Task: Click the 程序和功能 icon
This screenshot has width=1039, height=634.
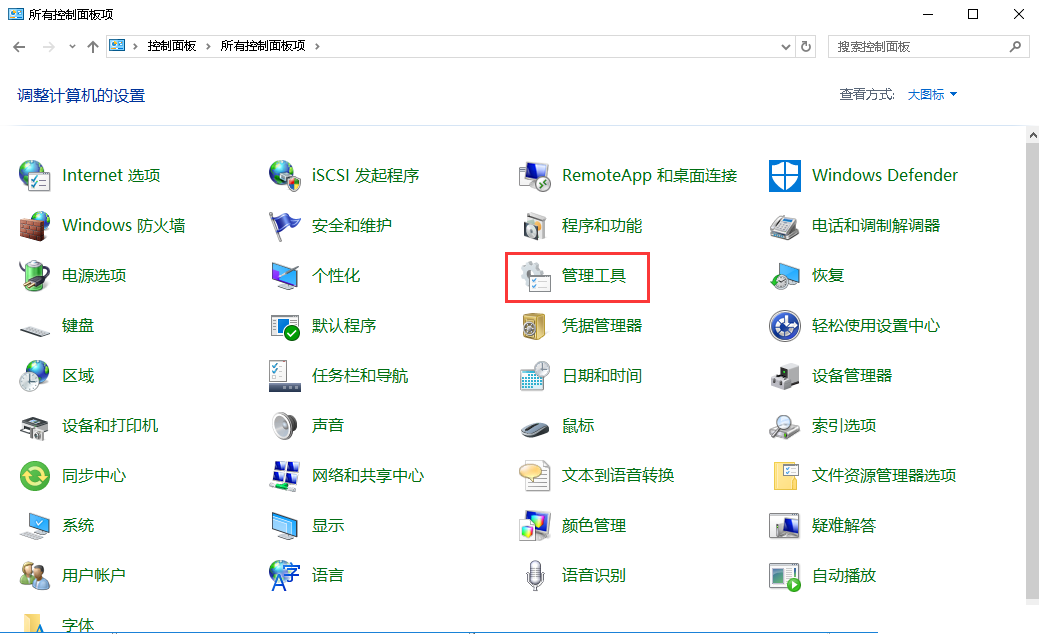Action: 535,226
